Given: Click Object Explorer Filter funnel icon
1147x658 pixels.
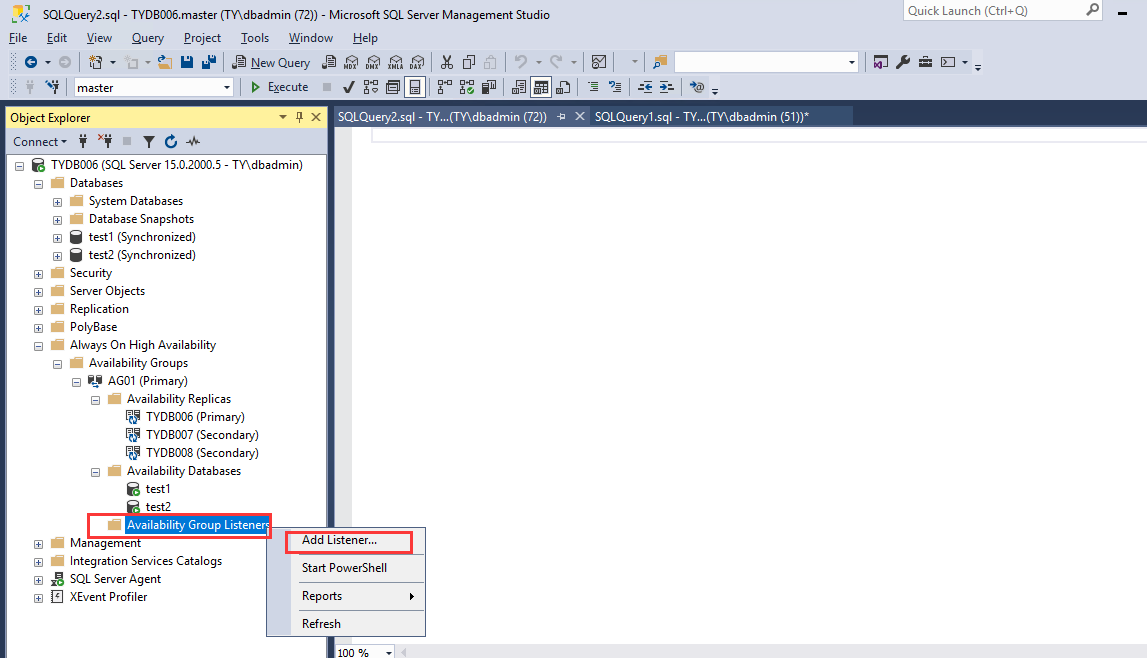Looking at the screenshot, I should [148, 142].
